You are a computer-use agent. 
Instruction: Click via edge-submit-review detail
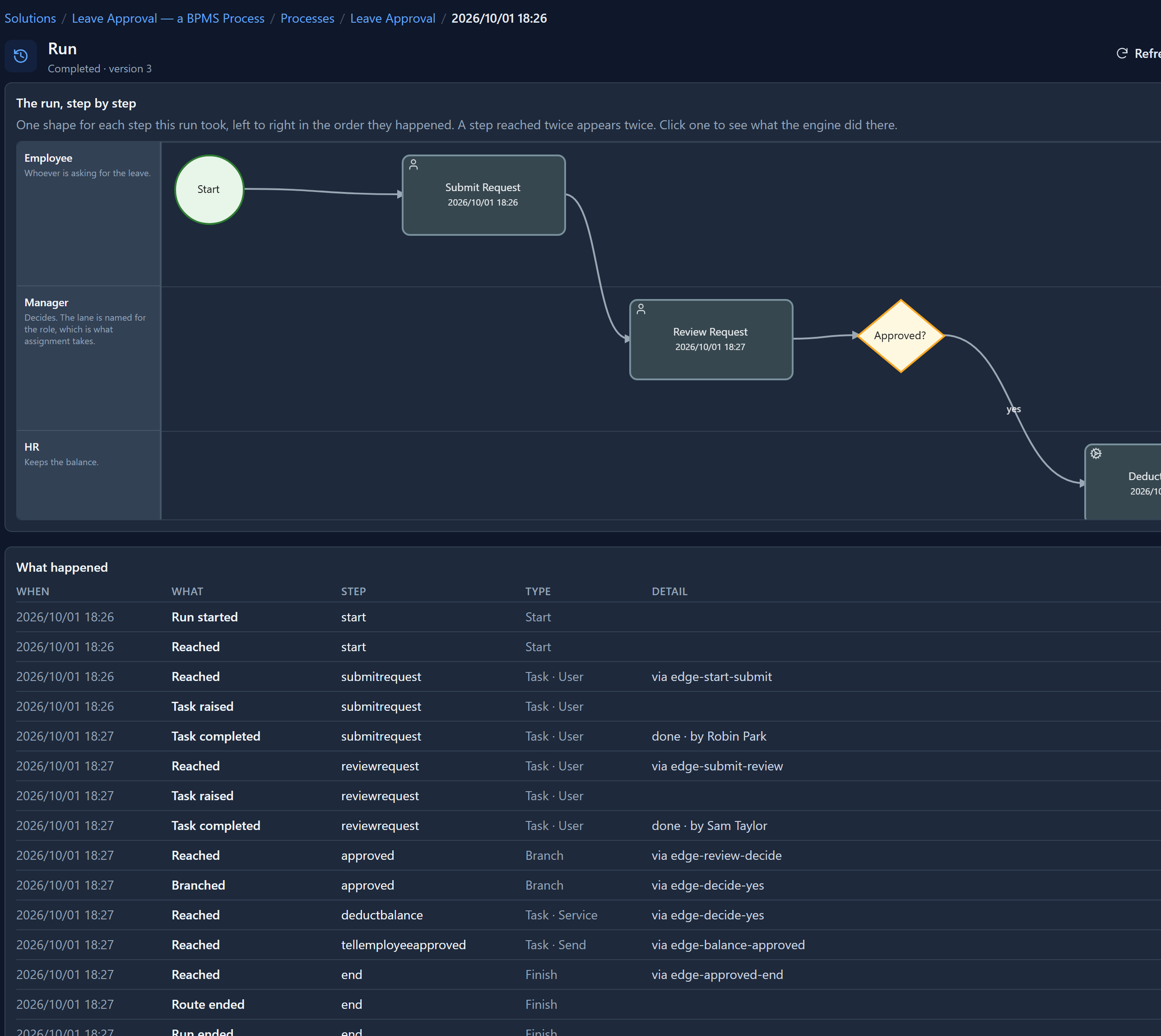coord(717,766)
